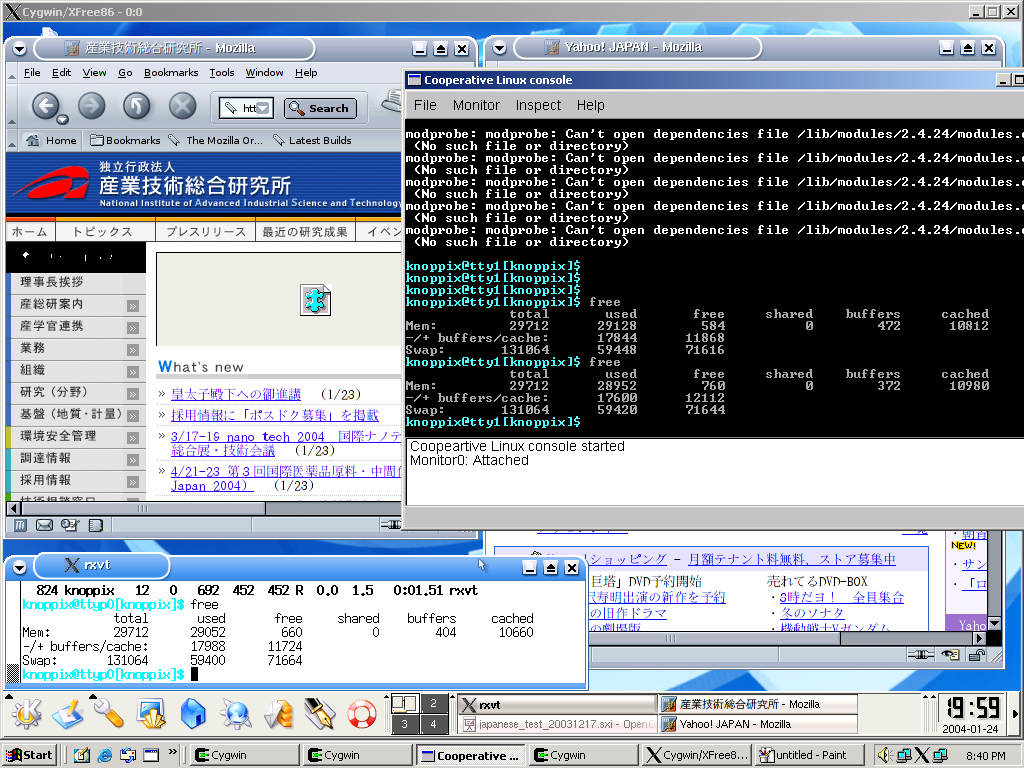Open the blue Home folder icon in KDE panel

[193, 713]
